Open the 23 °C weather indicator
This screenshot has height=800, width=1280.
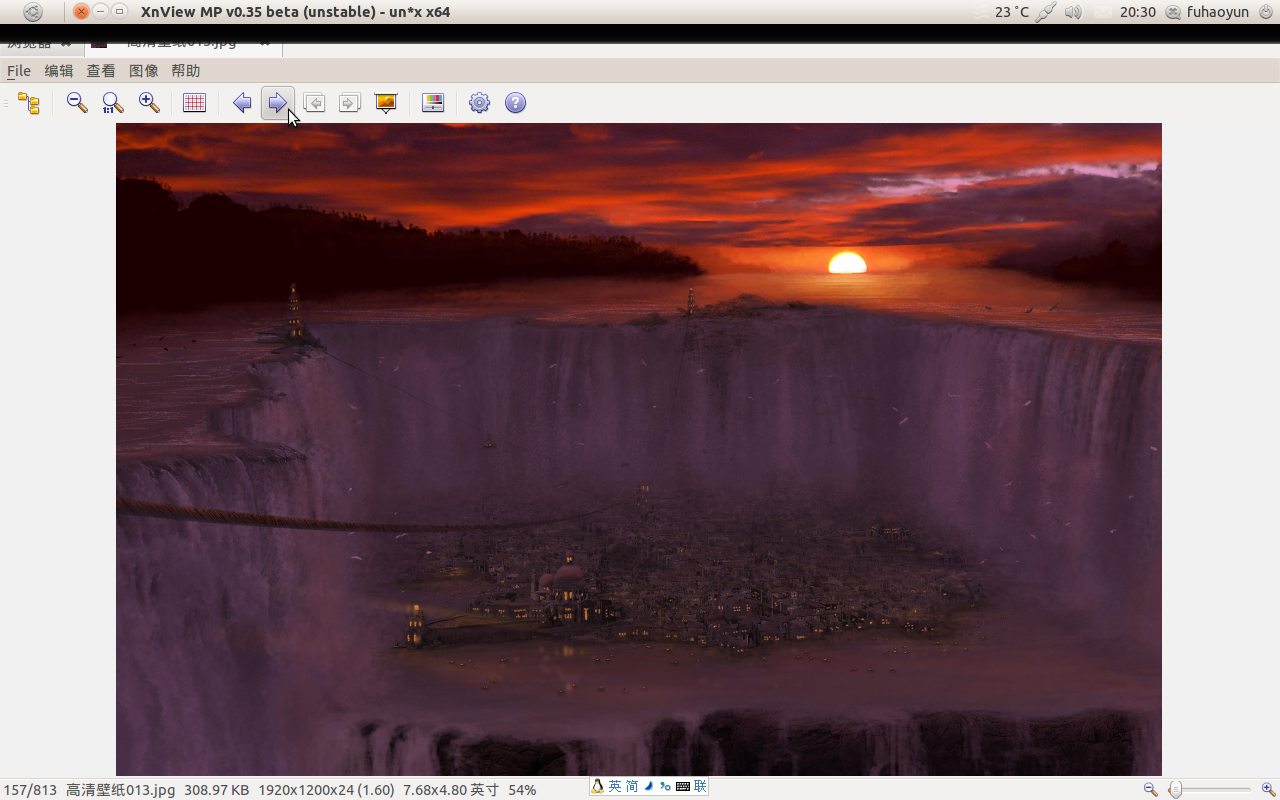click(x=1012, y=12)
